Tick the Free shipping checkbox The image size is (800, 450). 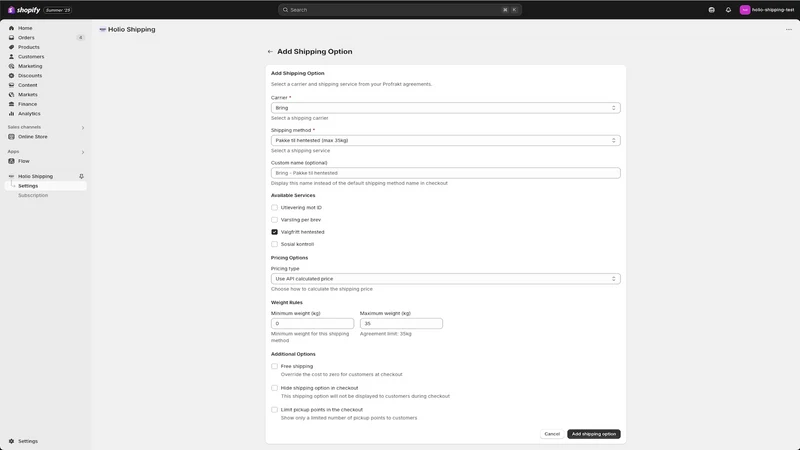[274, 366]
